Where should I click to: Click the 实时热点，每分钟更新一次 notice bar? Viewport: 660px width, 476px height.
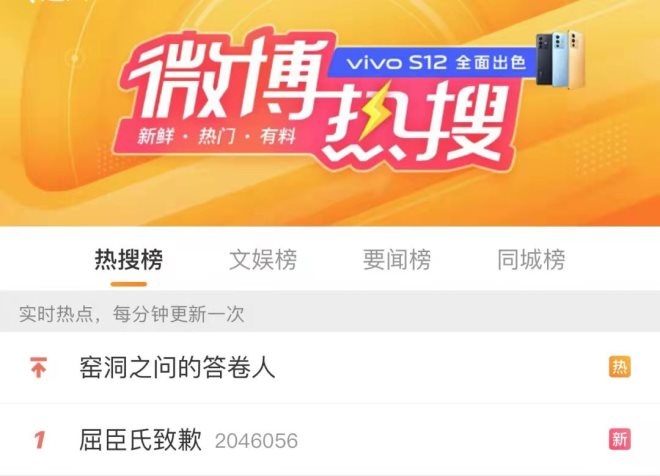click(330, 314)
